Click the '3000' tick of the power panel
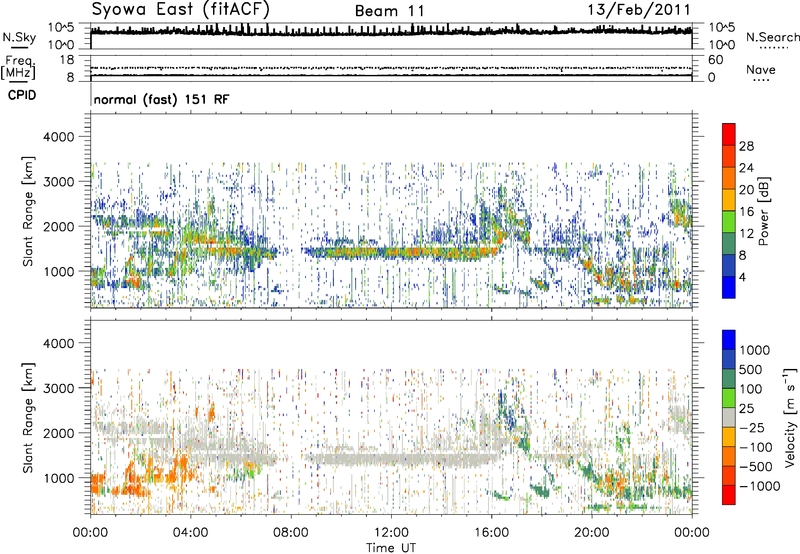This screenshot has width=800, height=554. 59,182
